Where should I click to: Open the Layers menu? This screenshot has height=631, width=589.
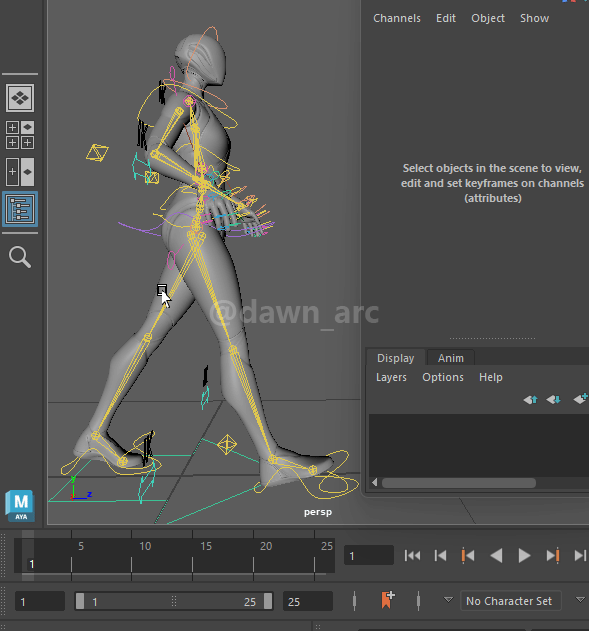tap(391, 377)
